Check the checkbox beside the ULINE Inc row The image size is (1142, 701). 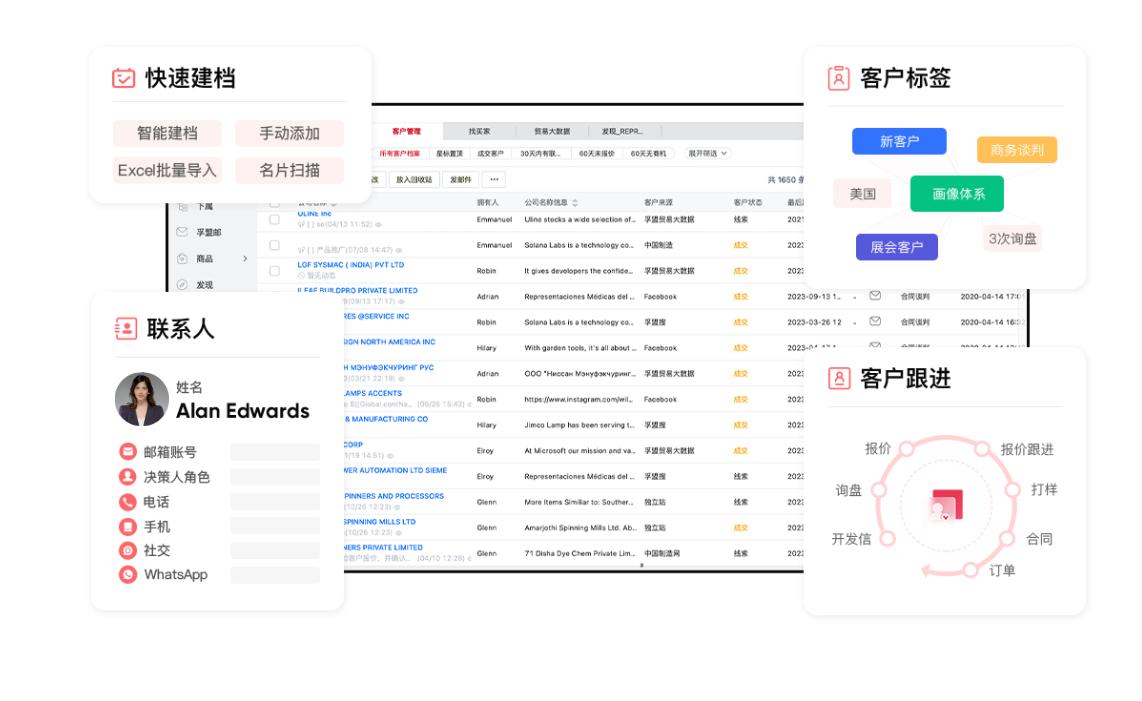tap(275, 220)
